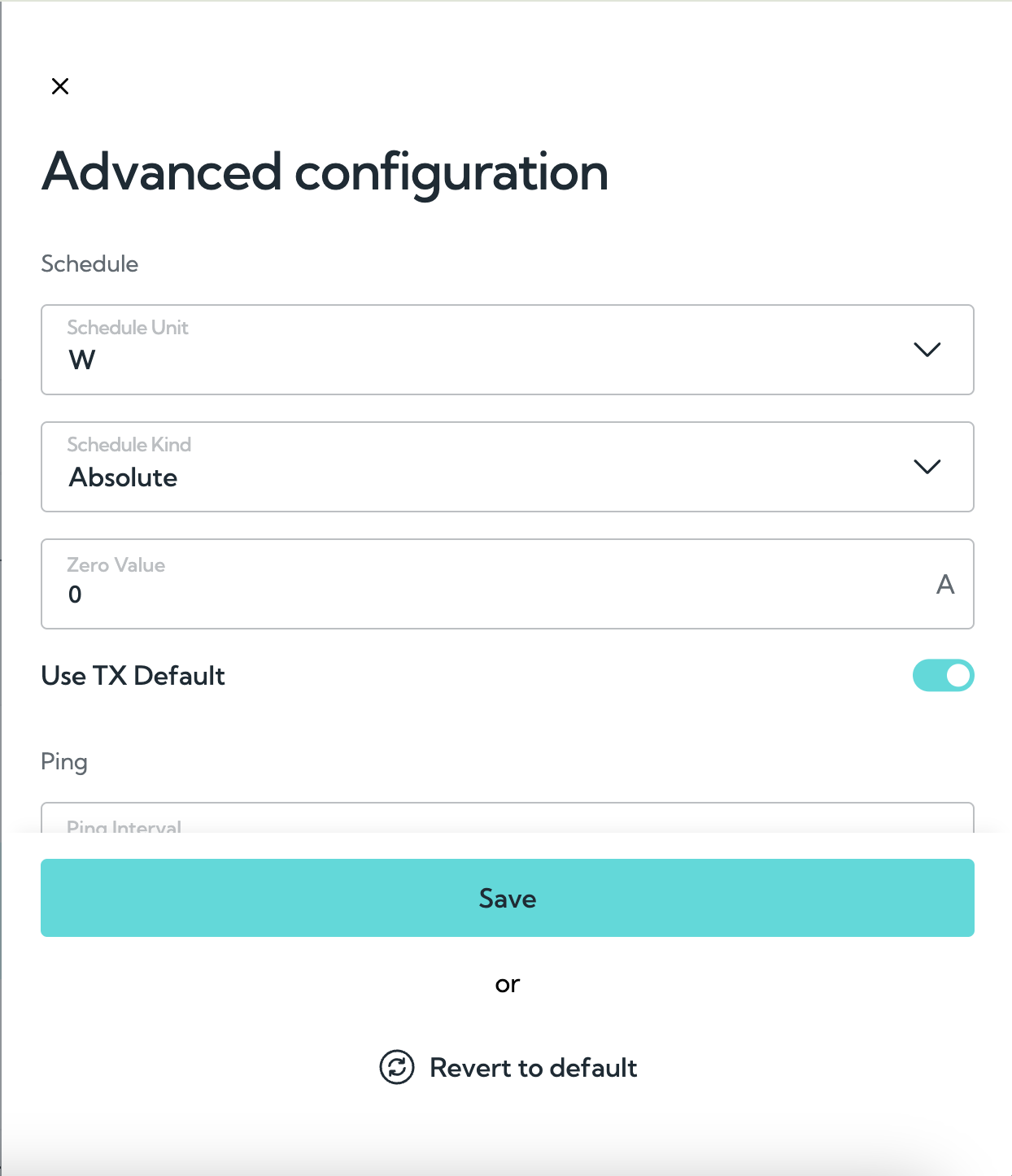Open the Schedule Kind field showing Absolute
This screenshot has height=1176, width=1012.
(x=508, y=467)
